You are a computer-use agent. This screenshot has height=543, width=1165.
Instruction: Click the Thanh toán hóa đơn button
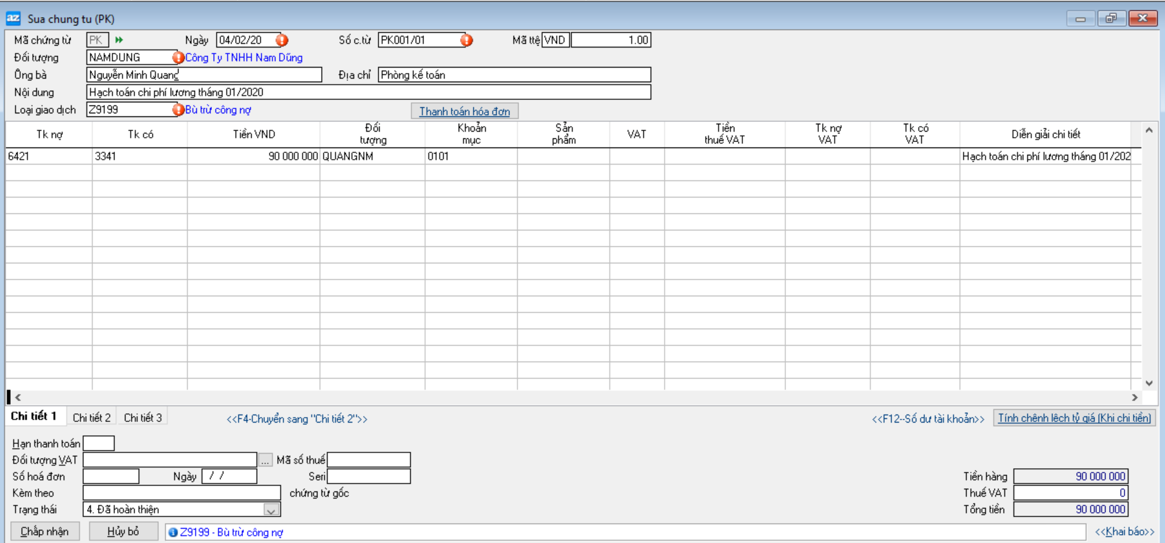tap(464, 111)
